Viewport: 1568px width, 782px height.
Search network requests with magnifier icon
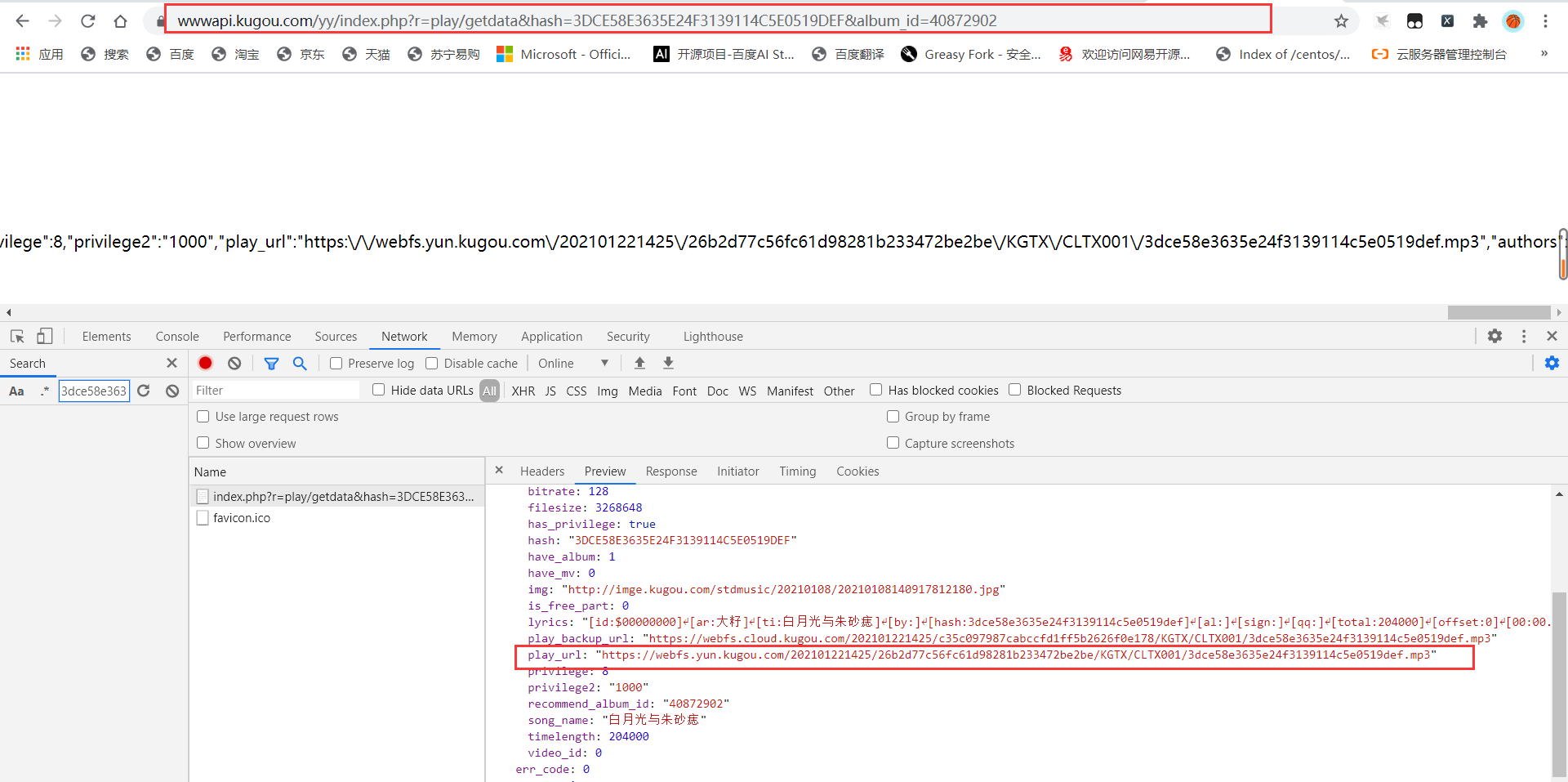click(x=300, y=363)
